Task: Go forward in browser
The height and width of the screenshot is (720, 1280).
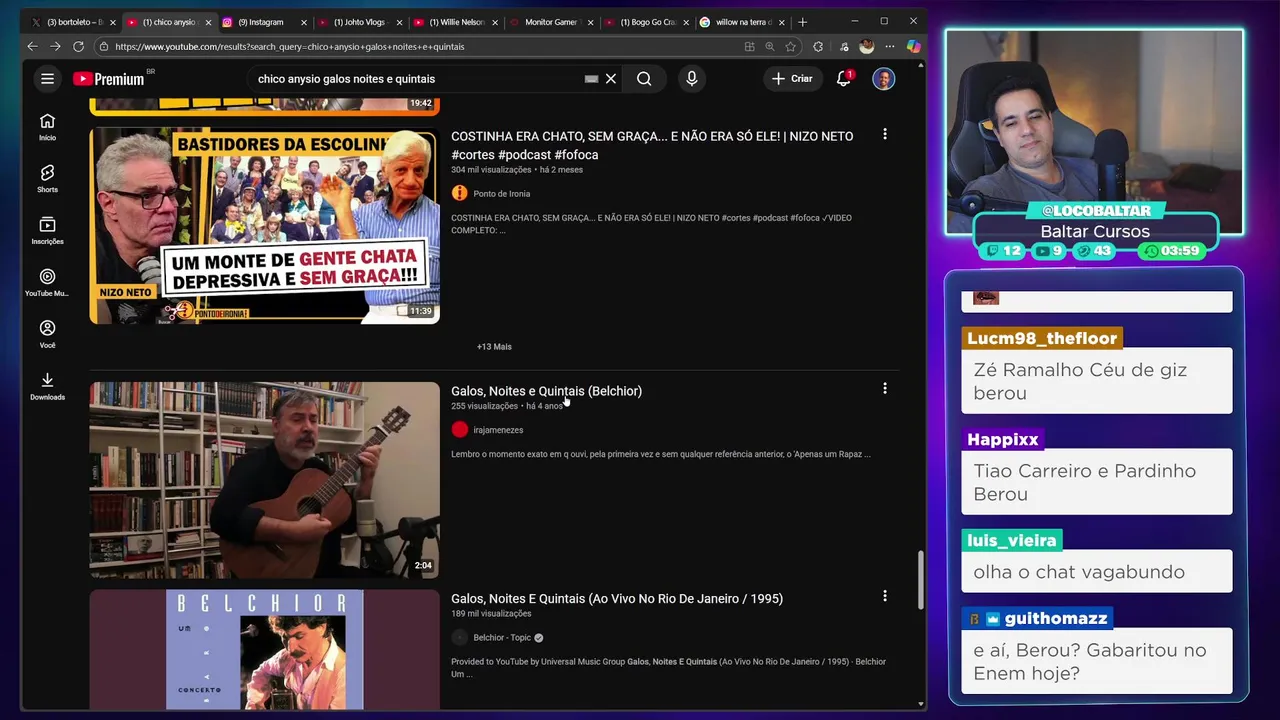Action: pos(55,46)
